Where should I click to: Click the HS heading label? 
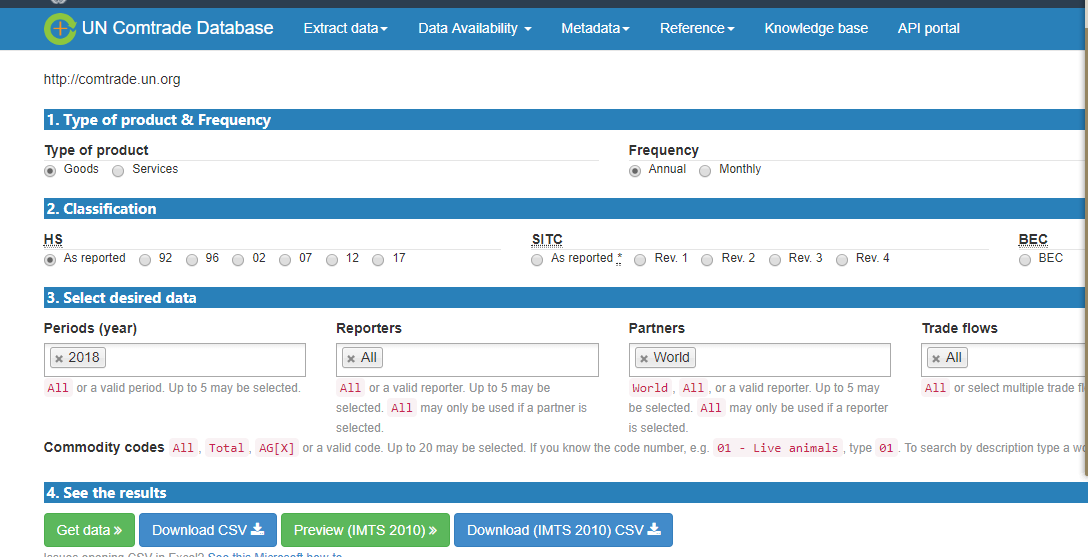(53, 240)
